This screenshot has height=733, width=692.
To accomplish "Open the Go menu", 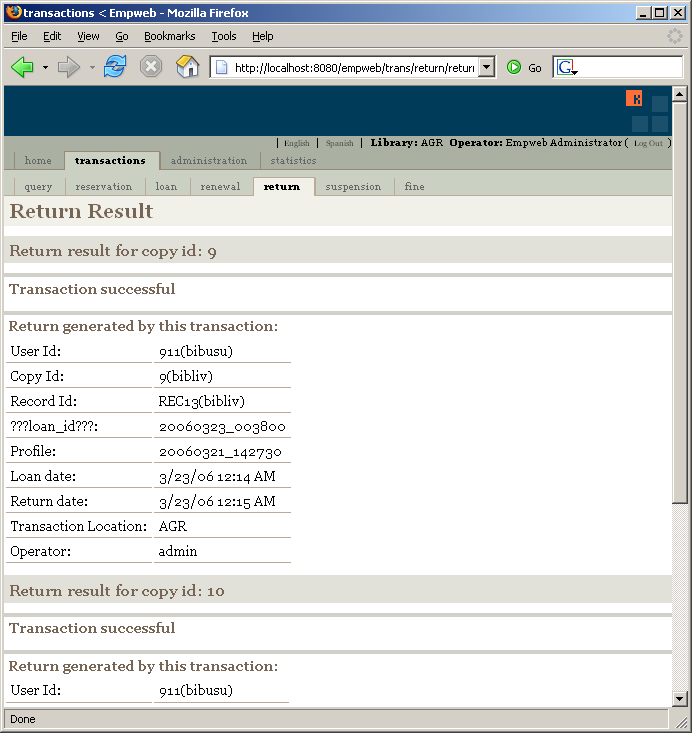I will (122, 36).
